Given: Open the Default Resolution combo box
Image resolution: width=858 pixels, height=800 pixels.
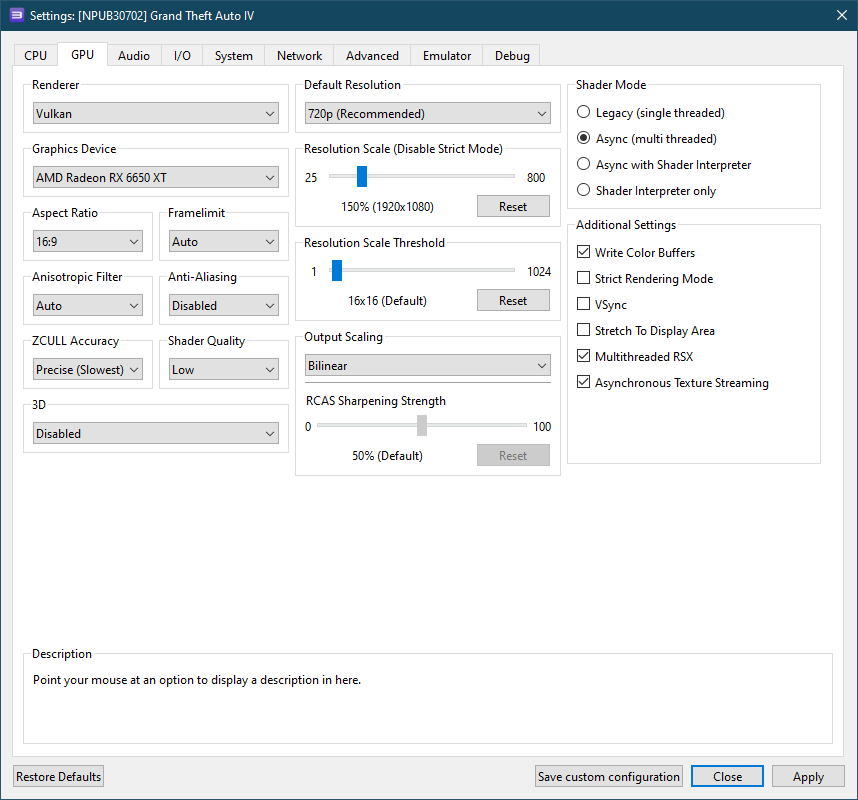Looking at the screenshot, I should coord(427,114).
